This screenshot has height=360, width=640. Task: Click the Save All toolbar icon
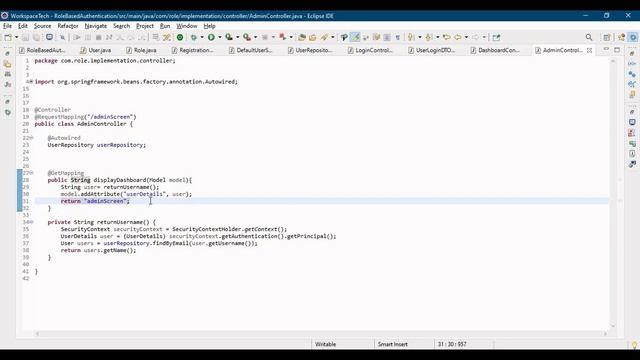coord(36,37)
